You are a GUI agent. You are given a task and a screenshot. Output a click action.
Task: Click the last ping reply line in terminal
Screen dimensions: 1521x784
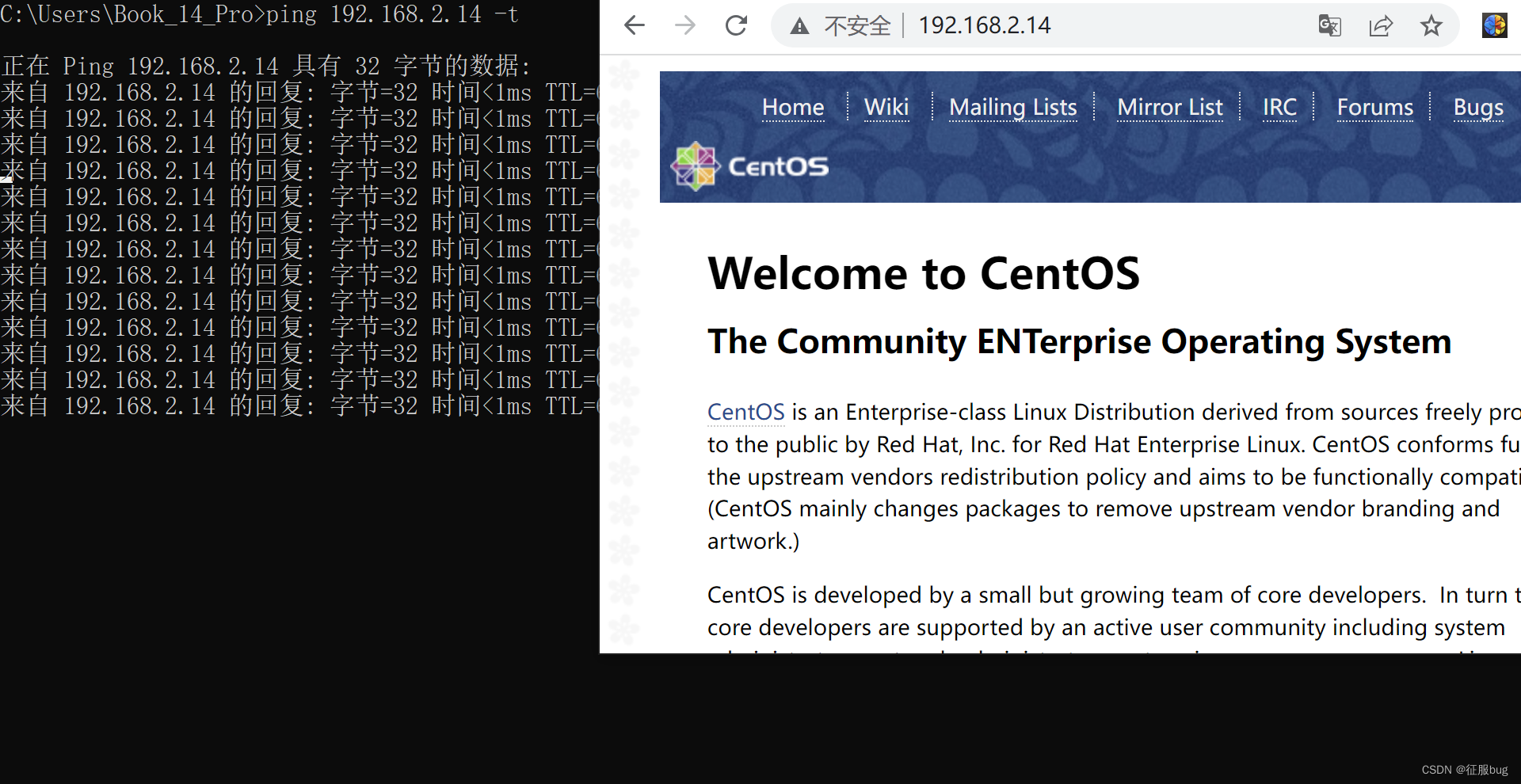coord(299,406)
